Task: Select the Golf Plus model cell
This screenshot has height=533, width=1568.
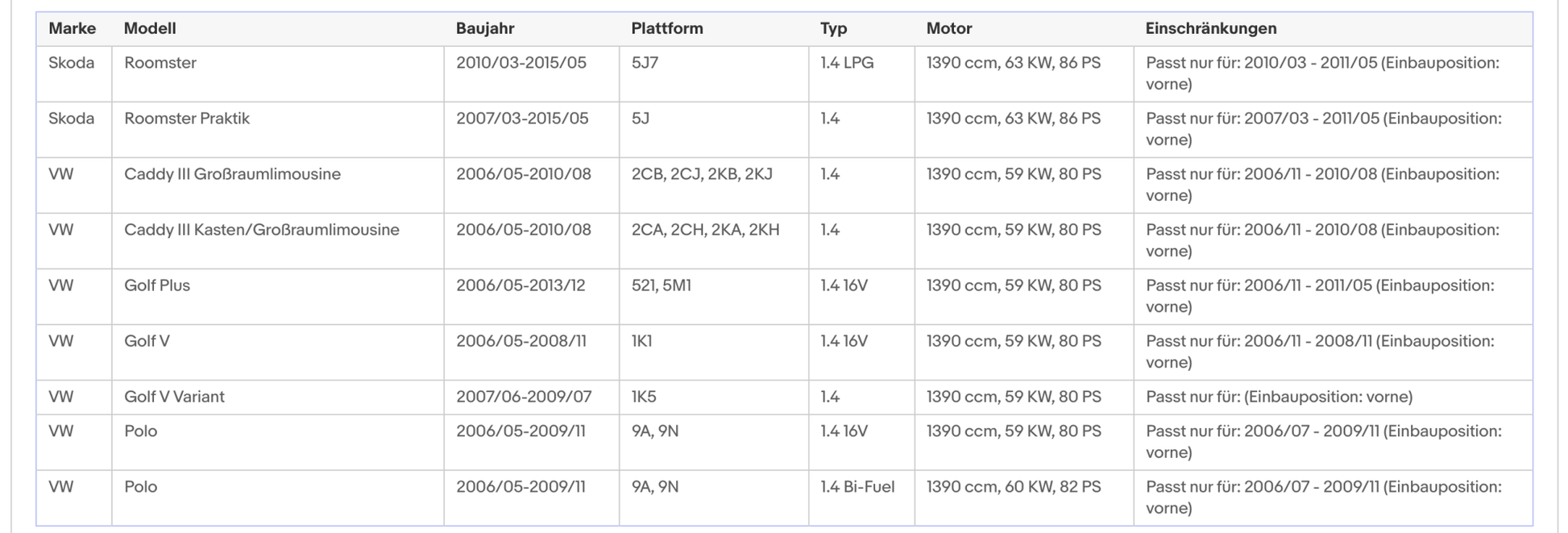Action: coord(157,285)
